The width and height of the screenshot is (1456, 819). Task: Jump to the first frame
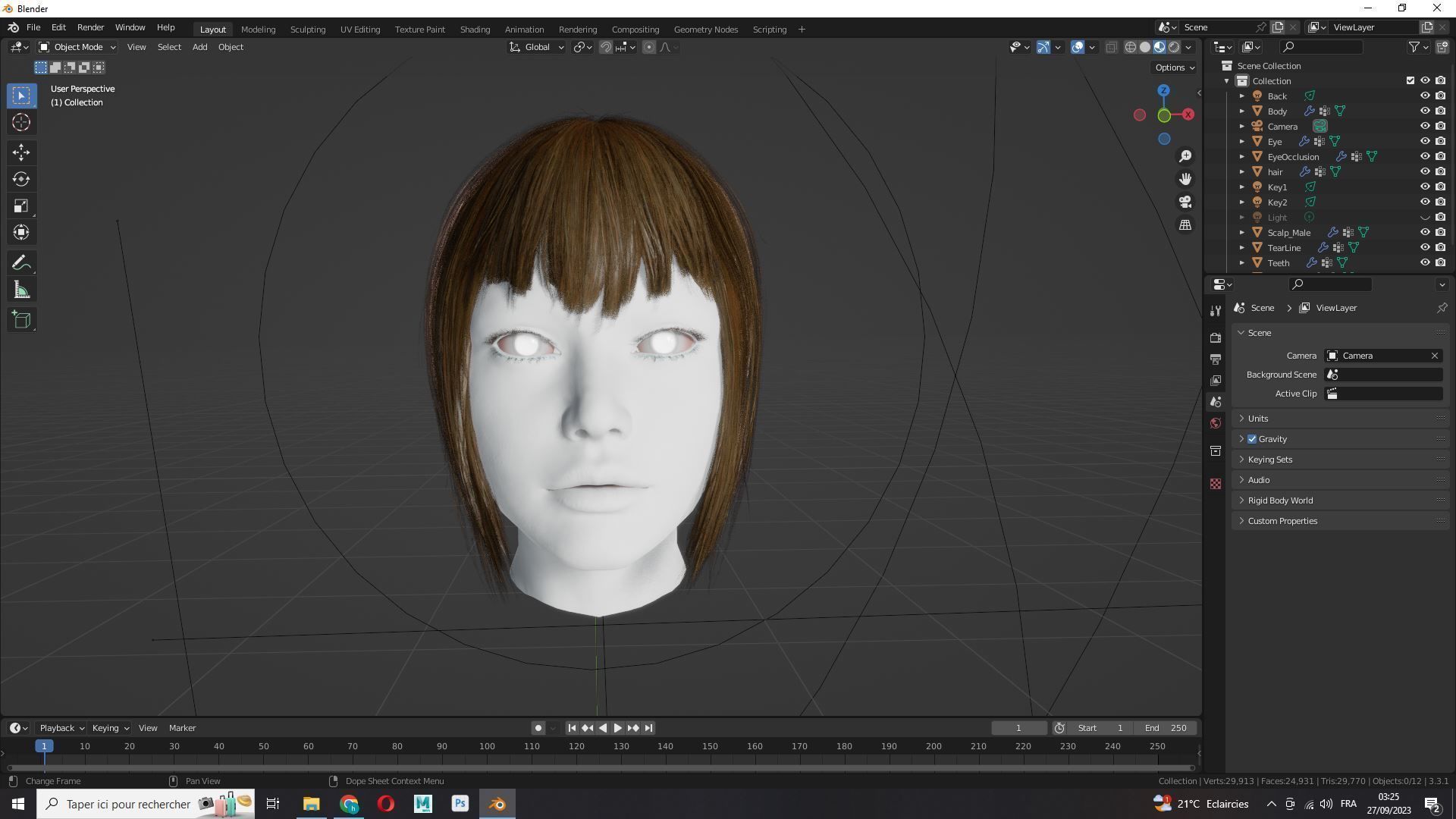[572, 728]
